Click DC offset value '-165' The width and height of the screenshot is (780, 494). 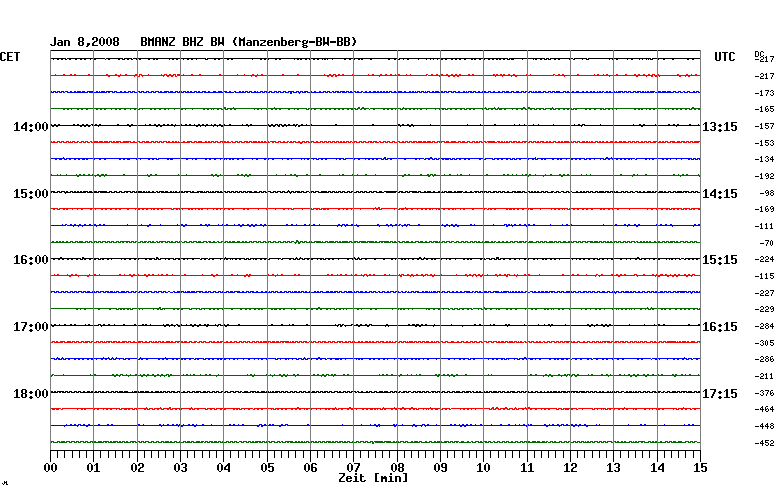point(765,109)
